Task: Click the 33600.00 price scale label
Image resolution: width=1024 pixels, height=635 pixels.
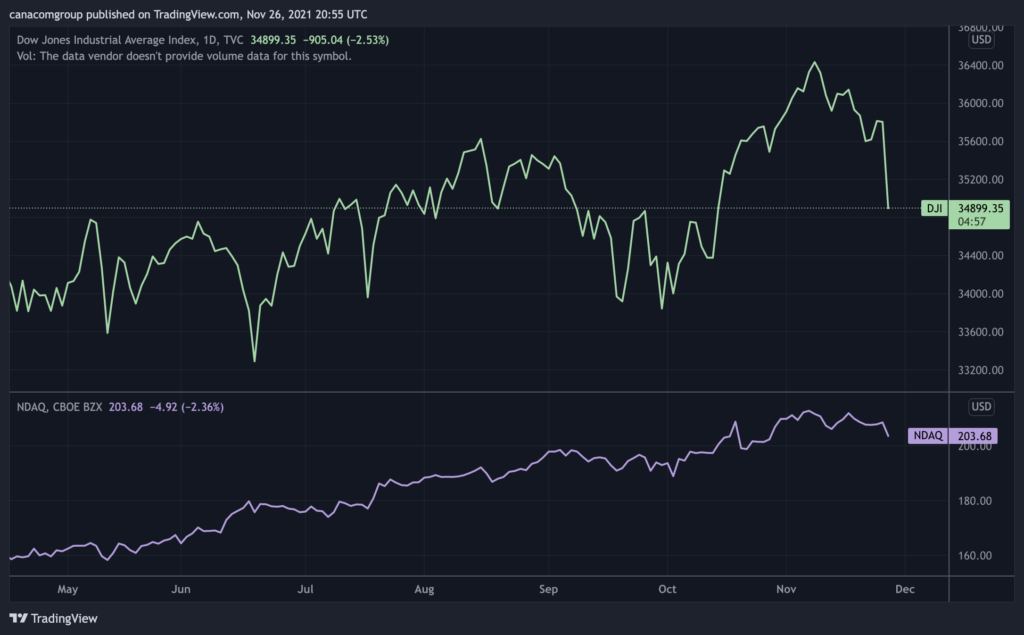Action: click(x=980, y=332)
